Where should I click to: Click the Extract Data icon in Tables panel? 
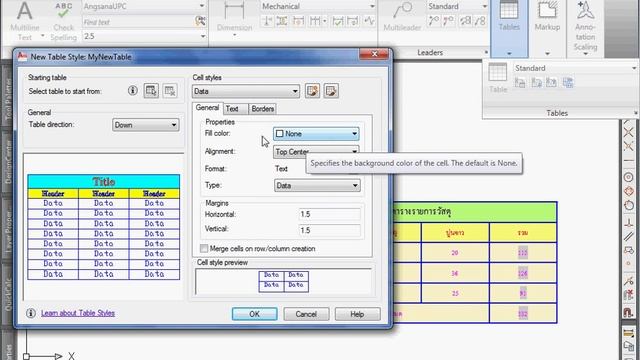pos(568,83)
